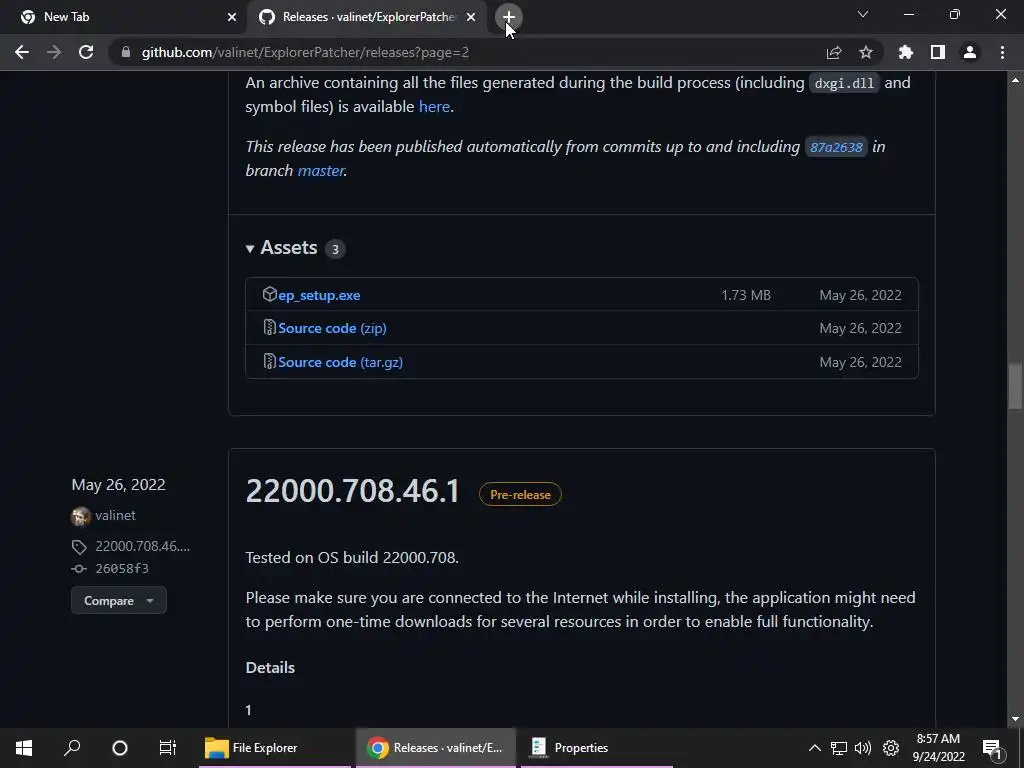Close the ExplorerPatcher Releases tab
1024x768 pixels.
471,17
